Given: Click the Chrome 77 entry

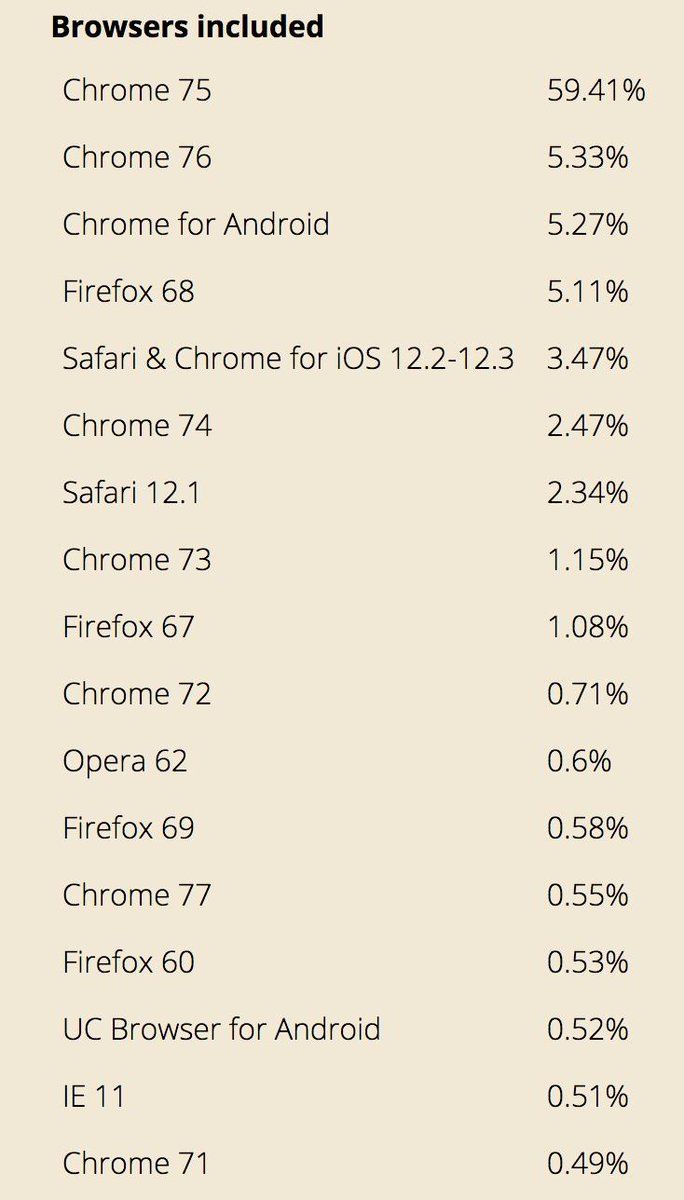Looking at the screenshot, I should click(x=137, y=894).
